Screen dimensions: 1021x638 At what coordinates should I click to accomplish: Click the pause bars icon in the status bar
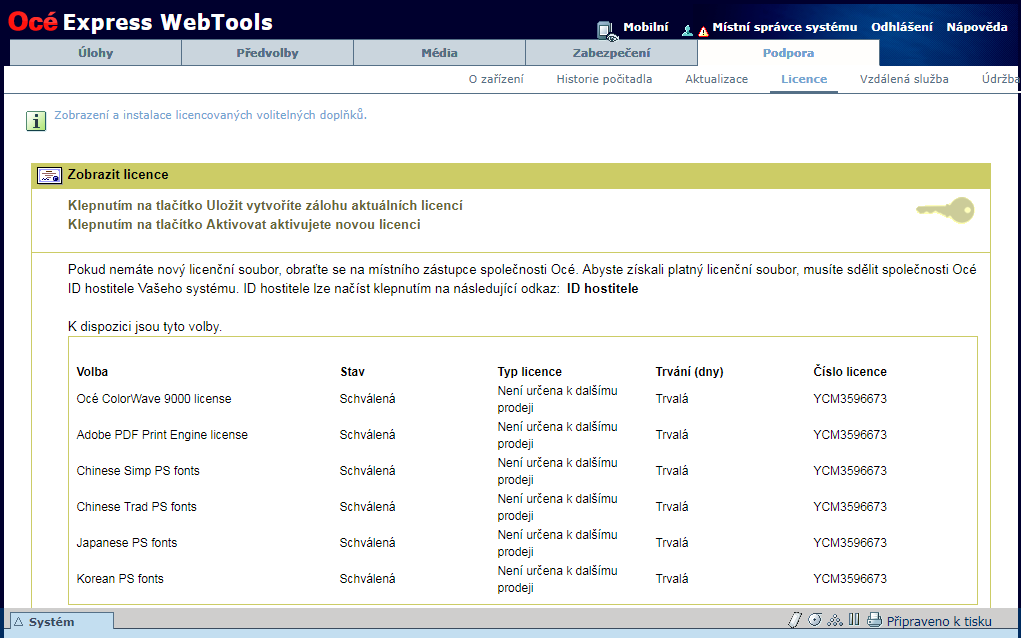coord(854,619)
